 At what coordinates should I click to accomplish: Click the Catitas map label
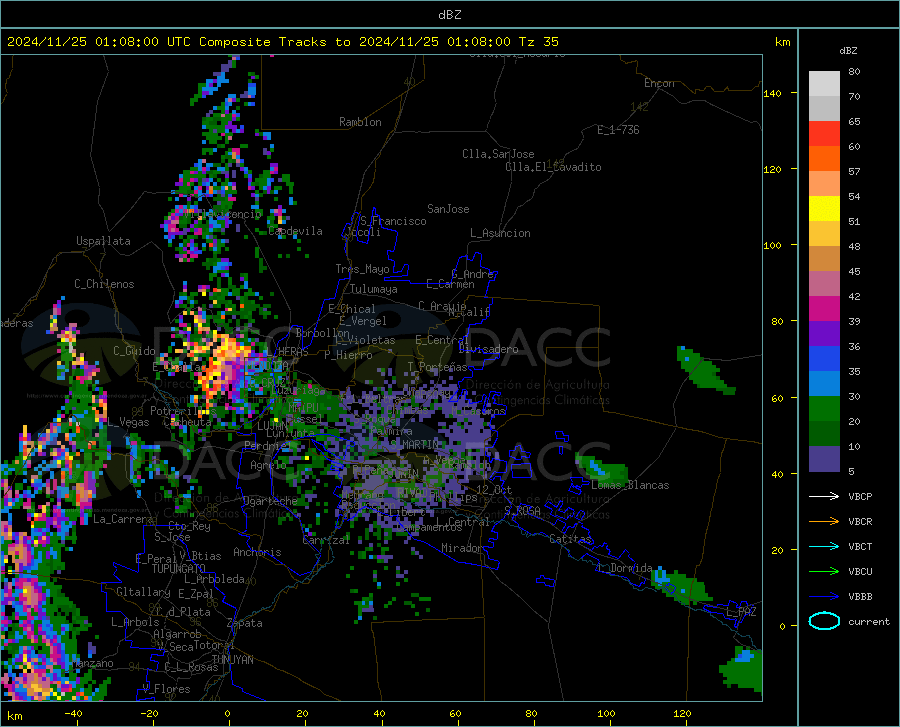tap(570, 539)
